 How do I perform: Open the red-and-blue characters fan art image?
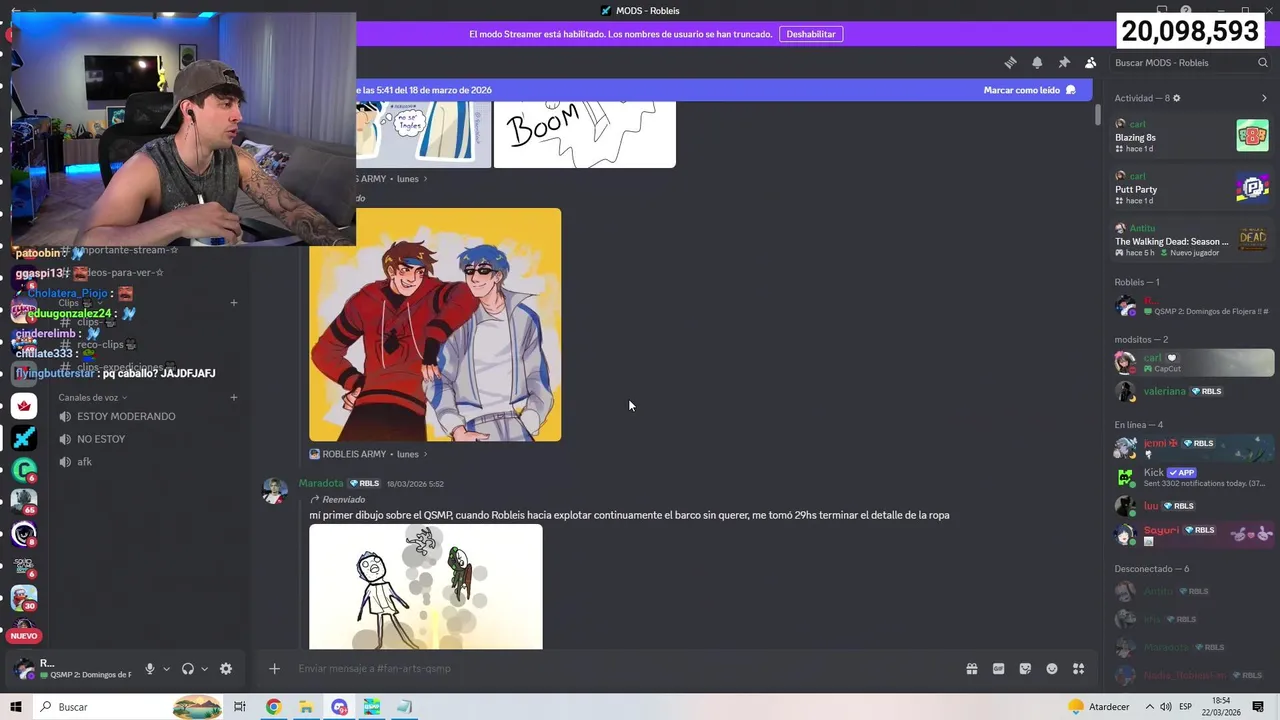click(435, 324)
